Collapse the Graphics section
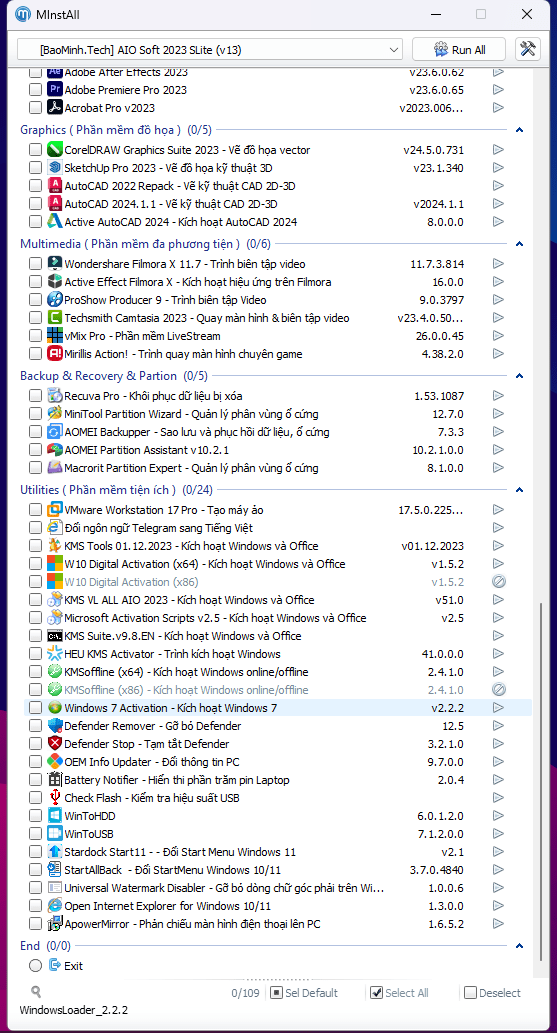Image resolution: width=557 pixels, height=1033 pixels. [x=519, y=130]
